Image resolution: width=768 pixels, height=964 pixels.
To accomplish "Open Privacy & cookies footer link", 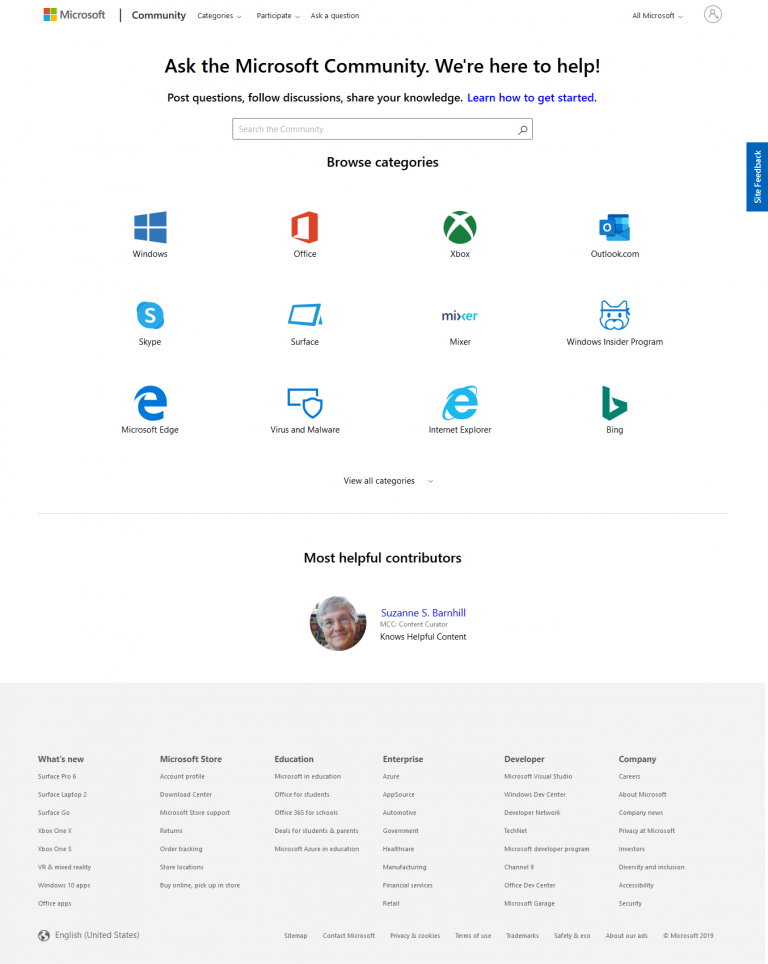I will click(415, 936).
